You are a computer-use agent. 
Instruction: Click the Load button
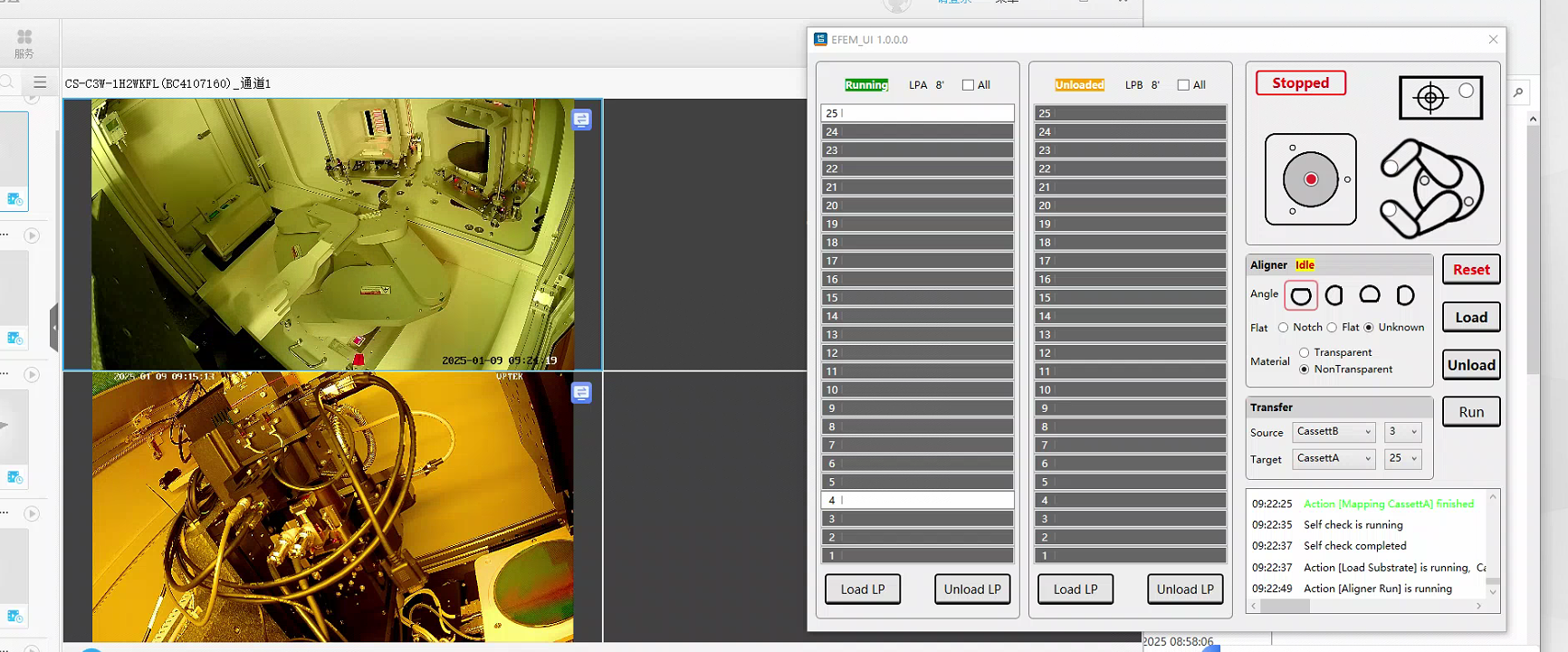(1471, 318)
